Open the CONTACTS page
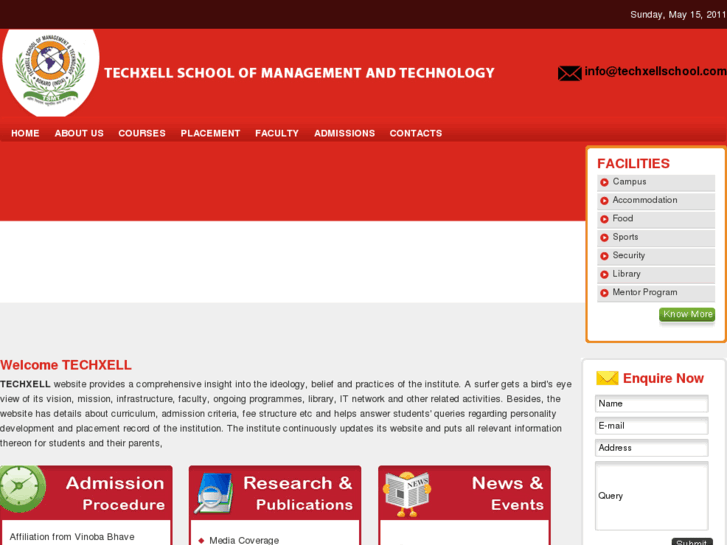This screenshot has width=727, height=545. pyautogui.click(x=416, y=133)
